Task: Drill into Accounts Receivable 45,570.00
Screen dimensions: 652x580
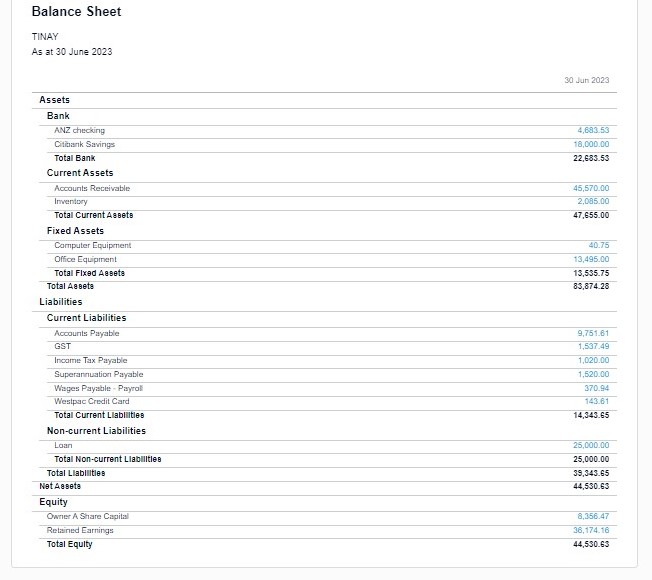Action: (x=591, y=188)
